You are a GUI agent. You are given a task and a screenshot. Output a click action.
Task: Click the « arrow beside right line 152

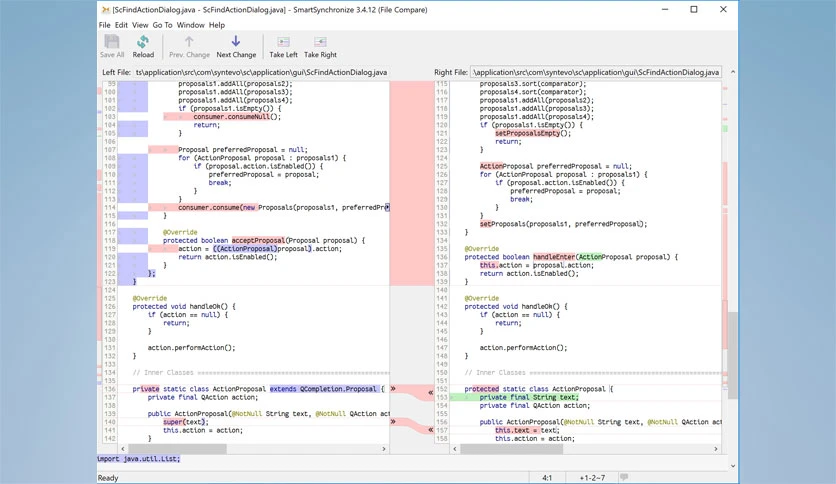click(x=430, y=392)
